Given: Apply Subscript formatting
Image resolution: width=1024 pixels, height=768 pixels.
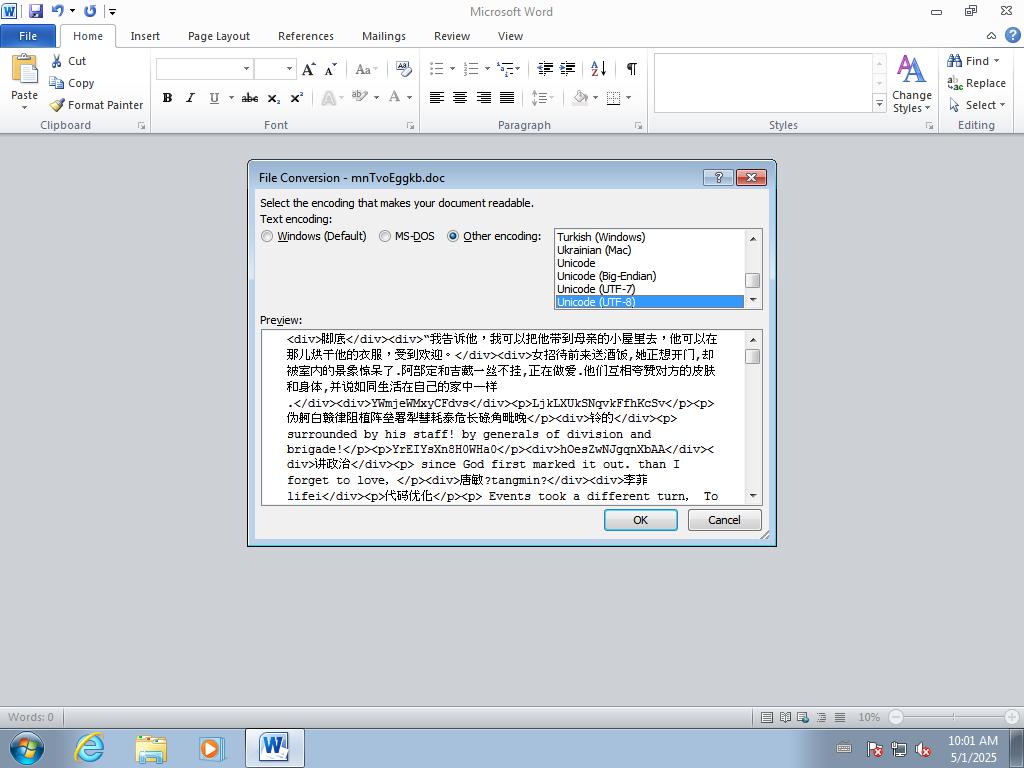Looking at the screenshot, I should (x=274, y=98).
